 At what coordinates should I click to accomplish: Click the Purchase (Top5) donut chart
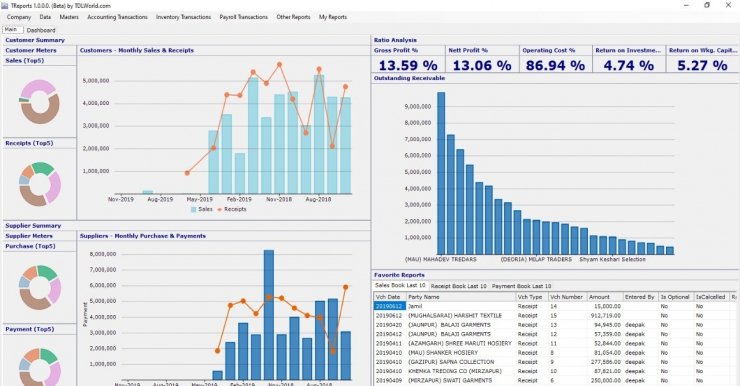click(40, 287)
